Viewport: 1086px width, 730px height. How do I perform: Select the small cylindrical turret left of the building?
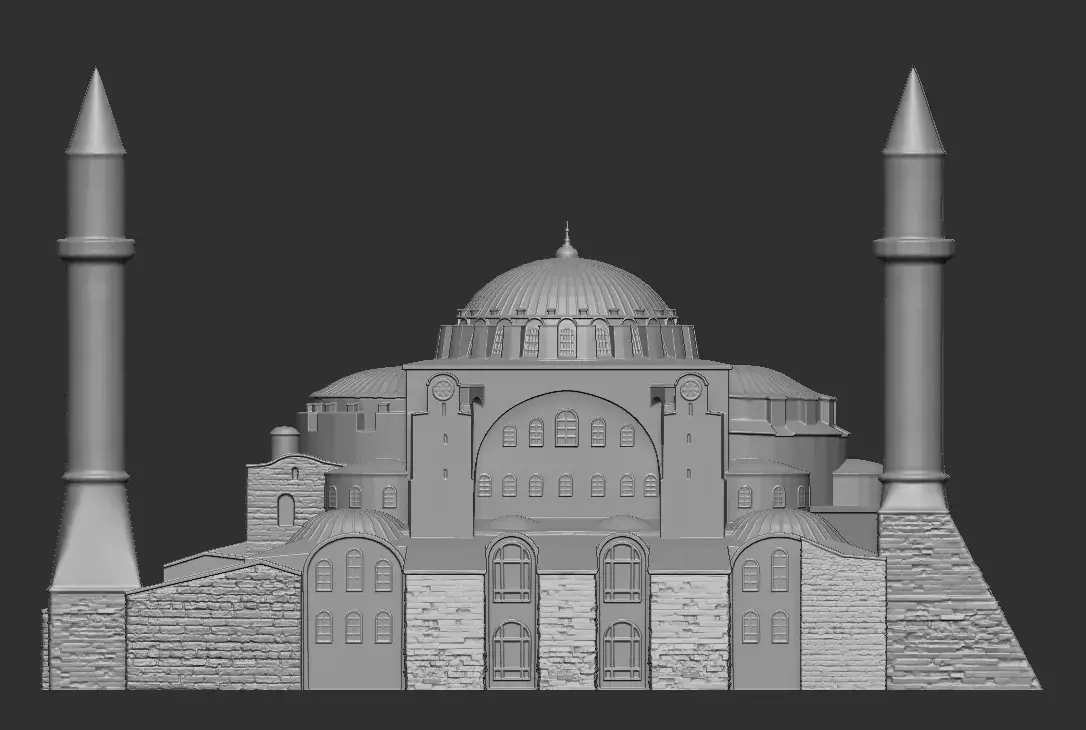point(285,442)
